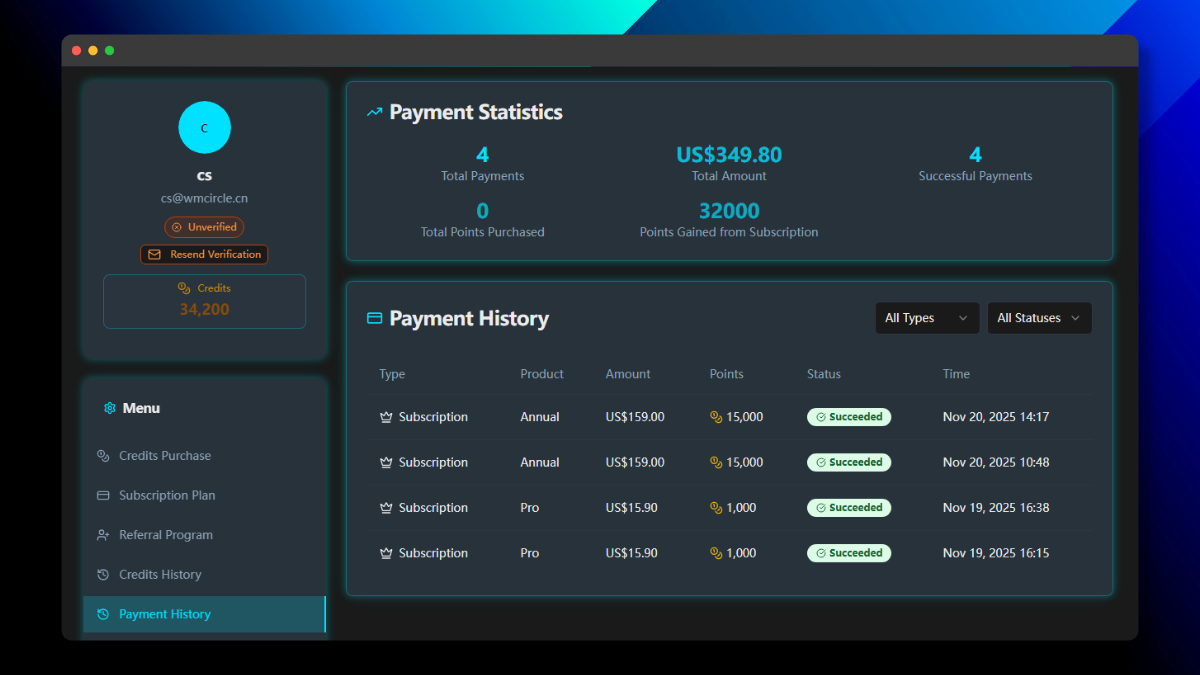Viewport: 1200px width, 675px height.
Task: Select the coin icon beside Credits Purchase
Action: click(102, 455)
